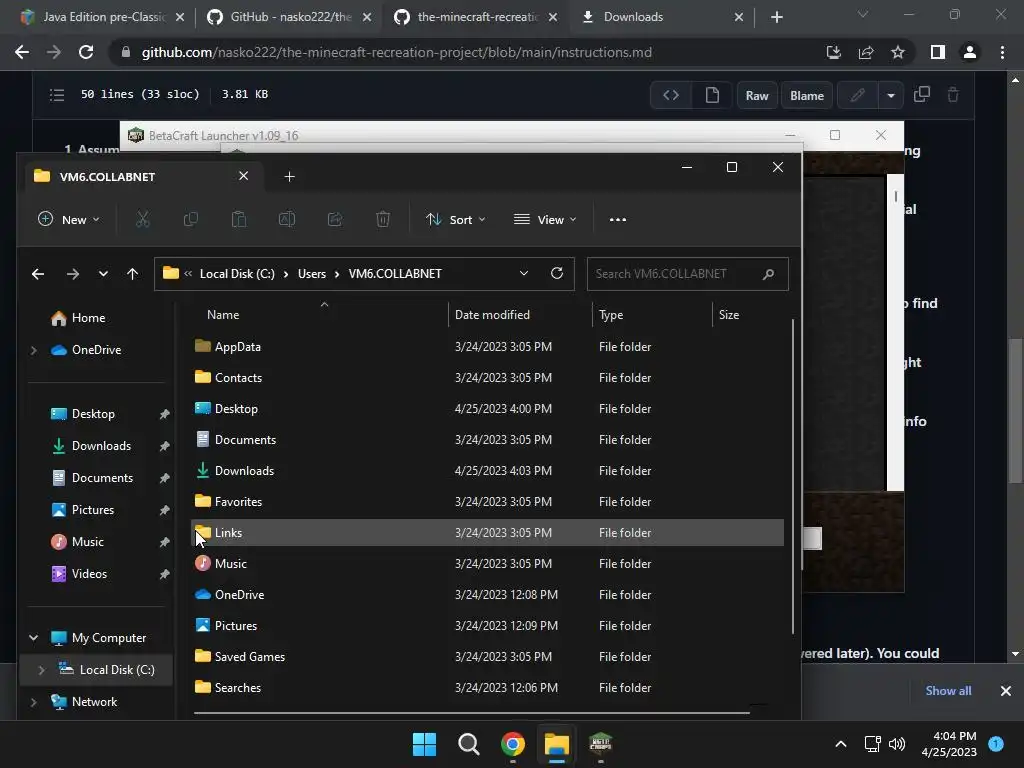Viewport: 1024px width, 768px height.
Task: Click Local Disk (C:) breadcrumb segment
Action: point(237,274)
